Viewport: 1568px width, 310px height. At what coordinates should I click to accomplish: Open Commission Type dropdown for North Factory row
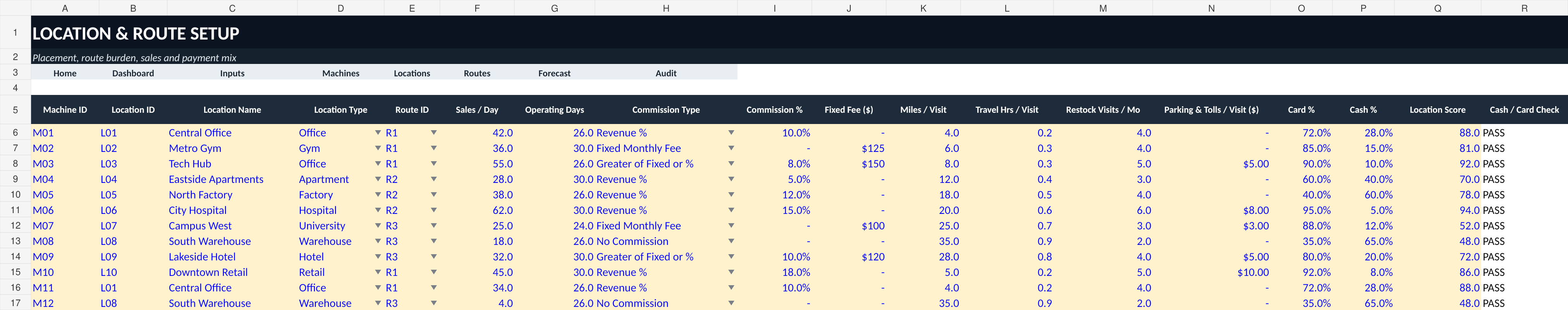tap(731, 195)
